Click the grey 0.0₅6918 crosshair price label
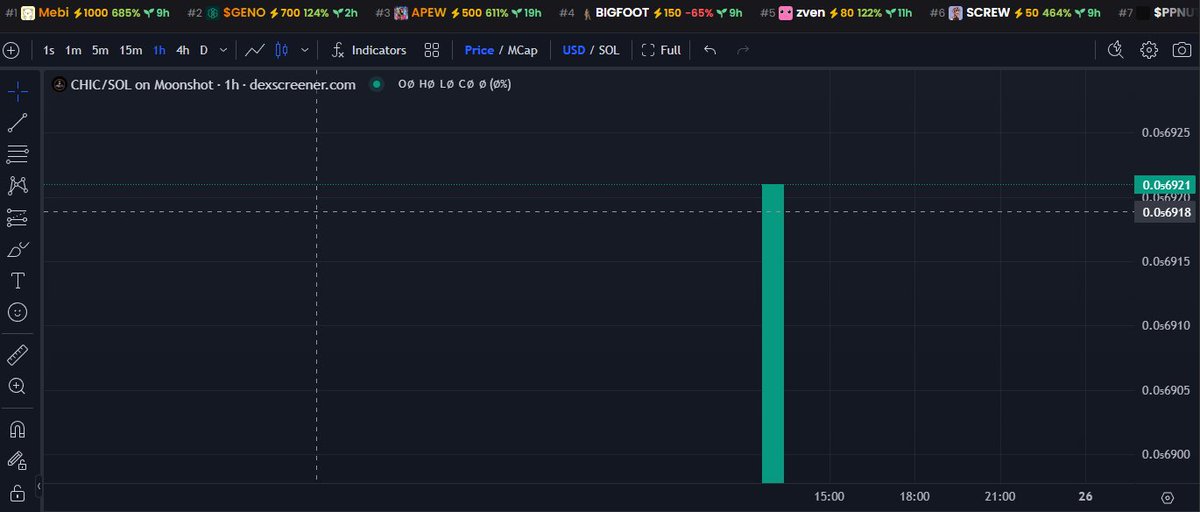The image size is (1200, 512). [1165, 212]
